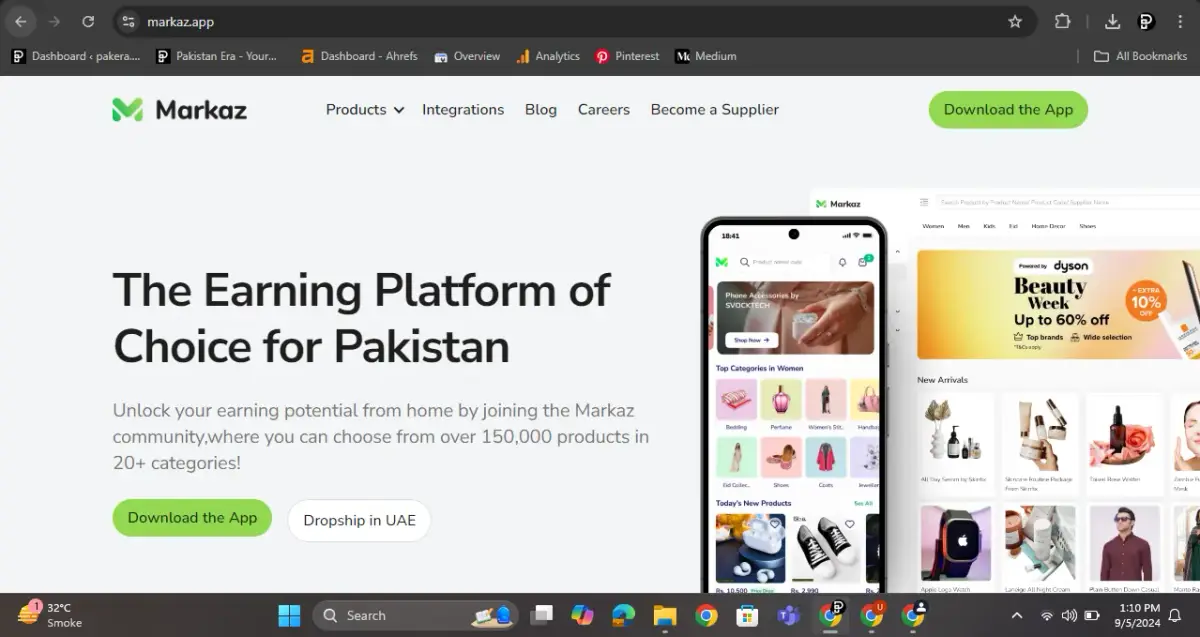Open the volume speaker tray icon
This screenshot has width=1200, height=637.
coord(1069,615)
